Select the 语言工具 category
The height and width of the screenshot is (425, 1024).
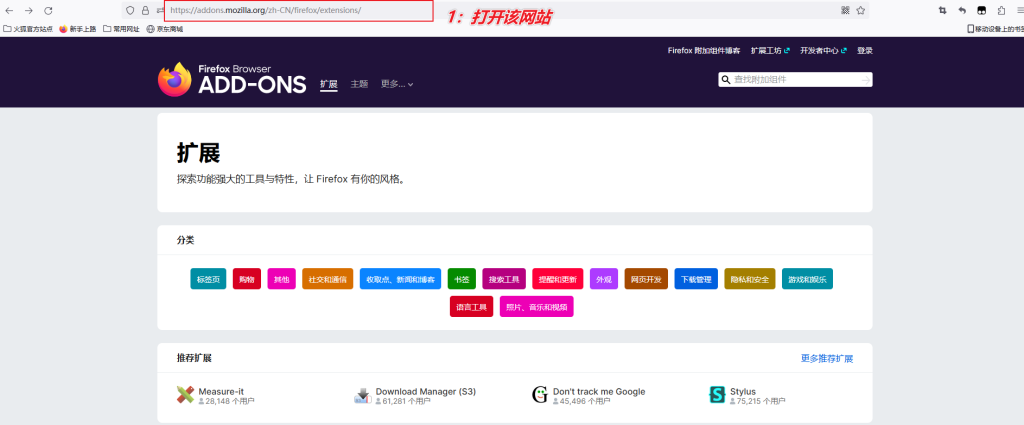472,307
